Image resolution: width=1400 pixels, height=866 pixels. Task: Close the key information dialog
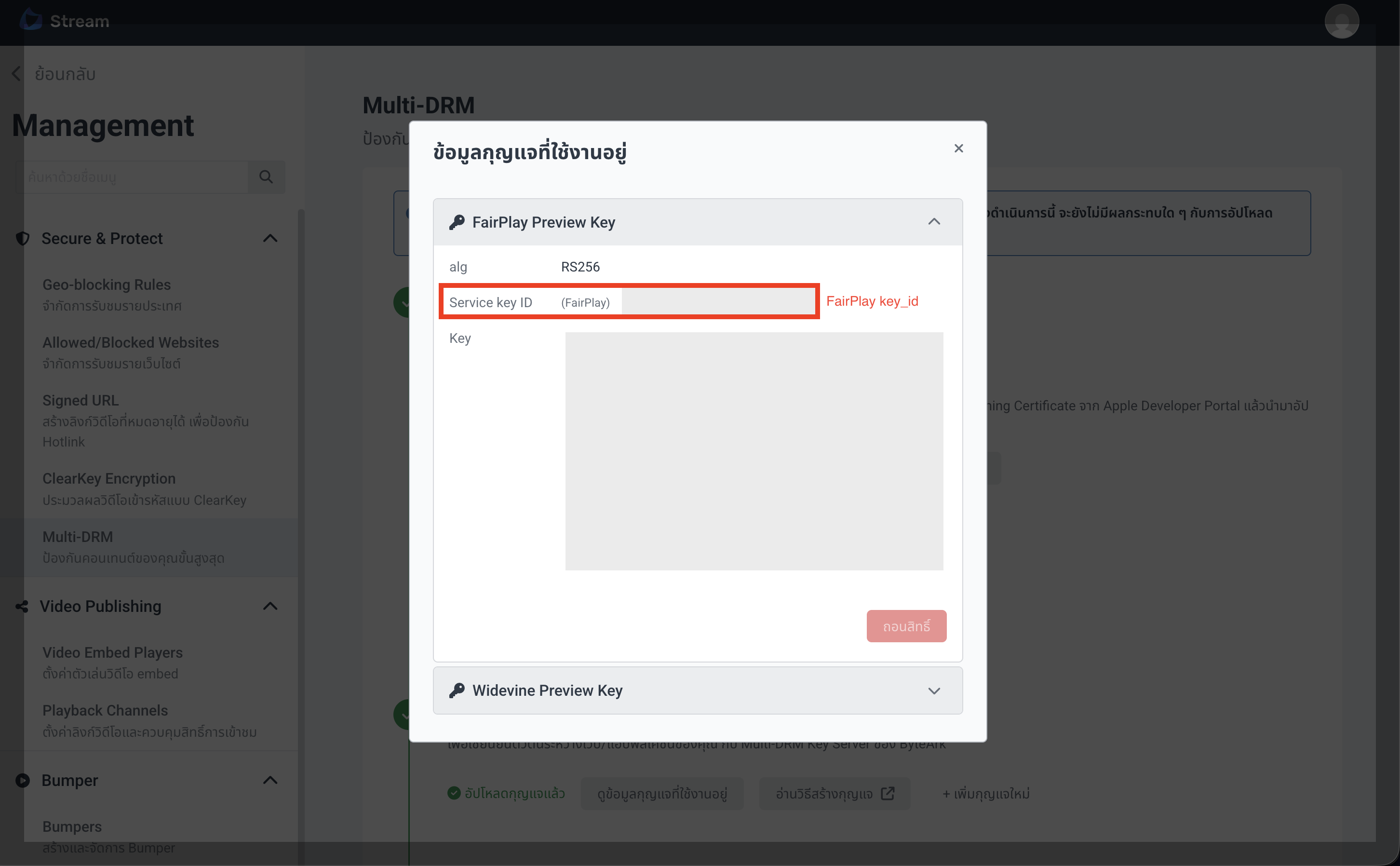958,149
